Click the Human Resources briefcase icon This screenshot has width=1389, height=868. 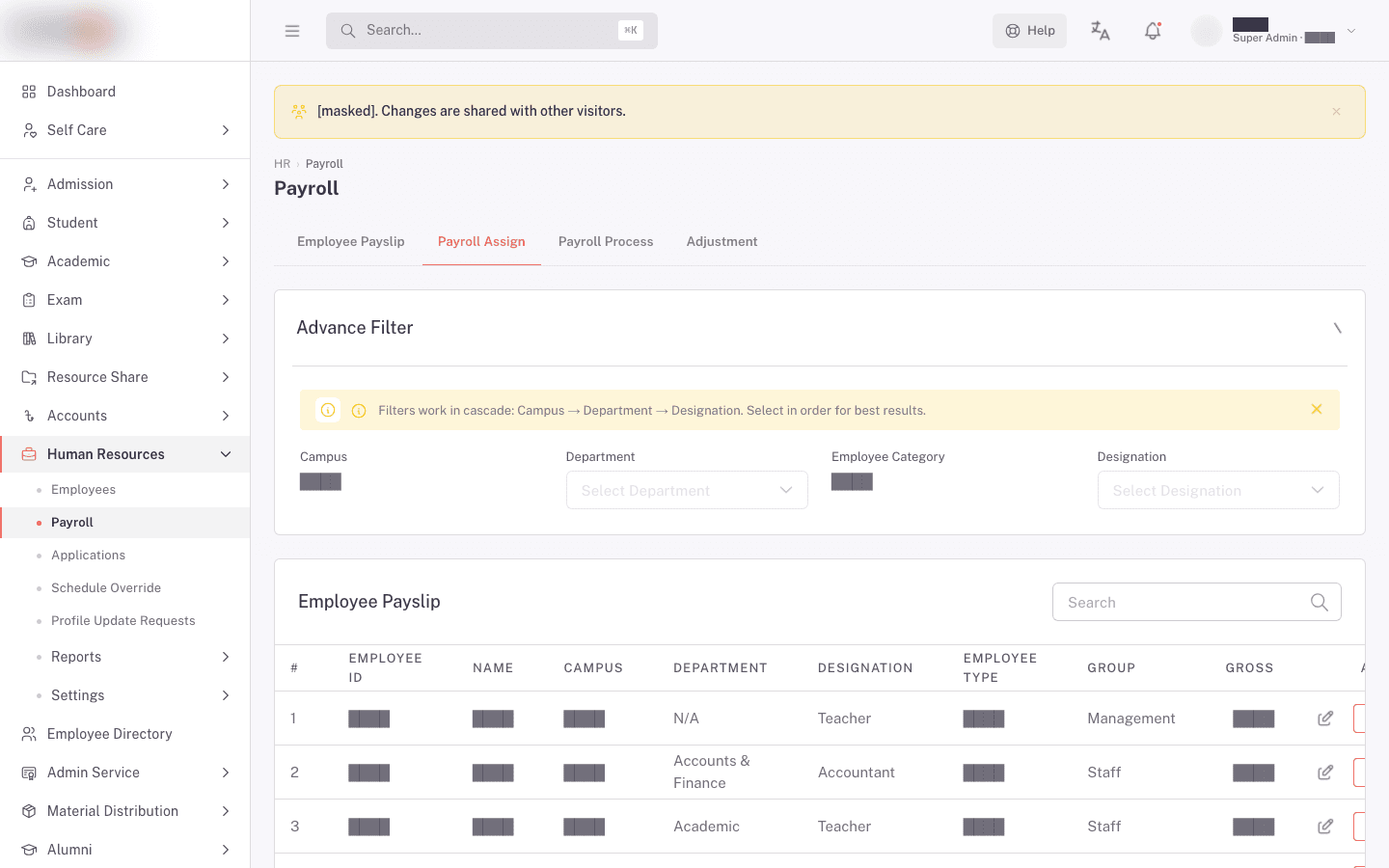click(29, 454)
